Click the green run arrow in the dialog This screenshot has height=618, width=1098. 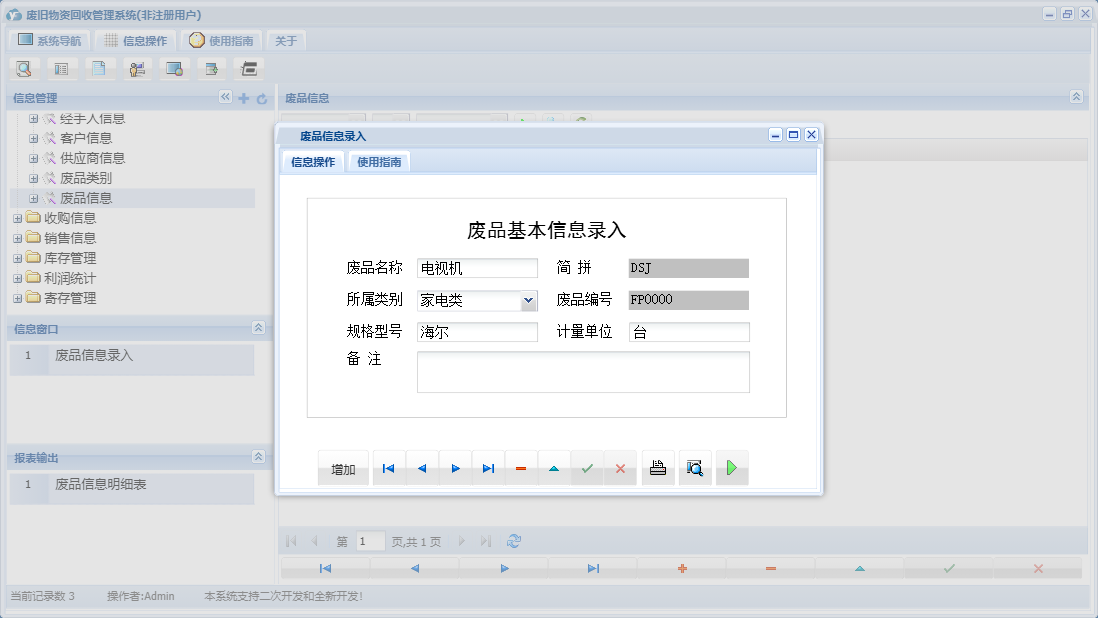732,467
